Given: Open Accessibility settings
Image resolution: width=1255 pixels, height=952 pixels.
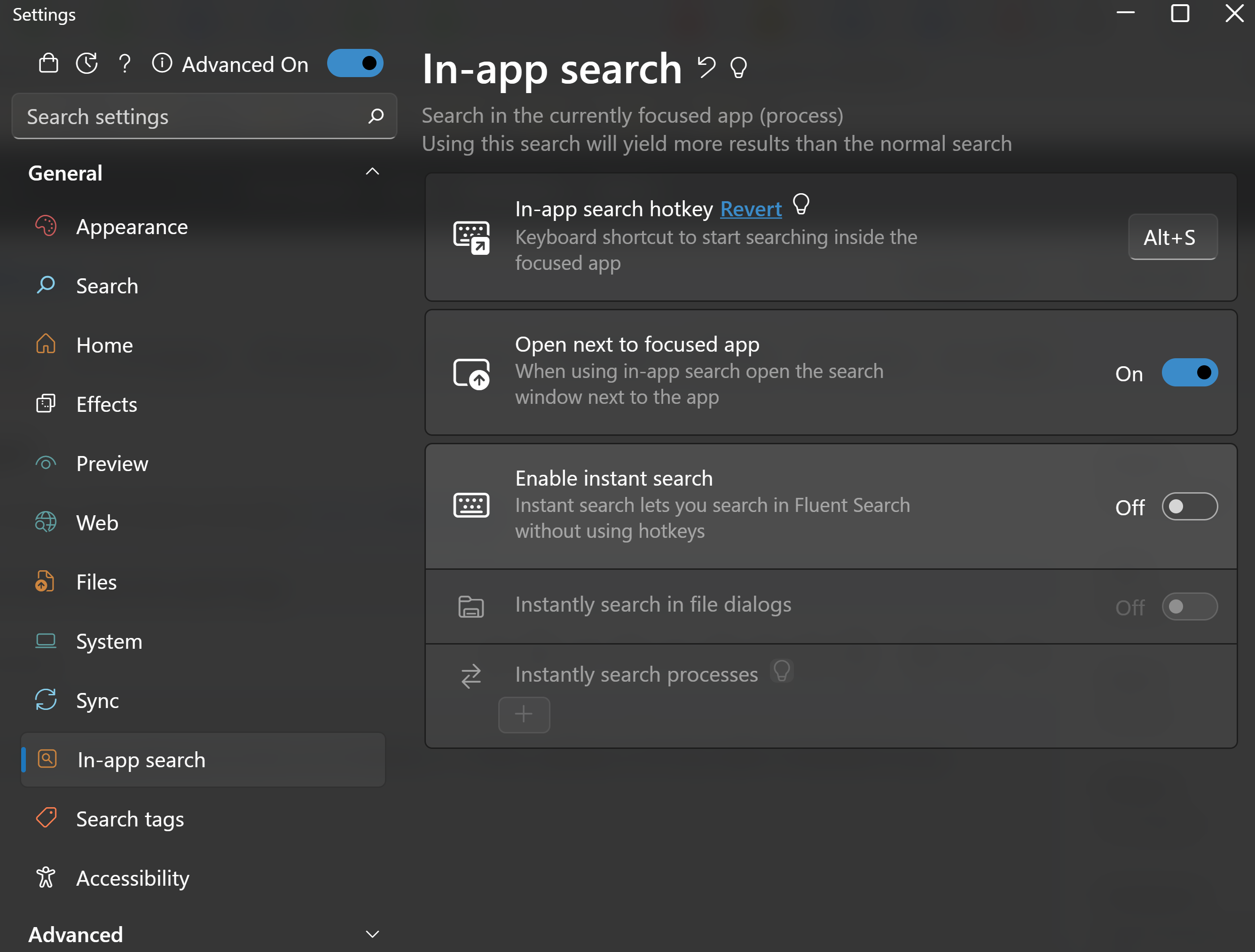Looking at the screenshot, I should 133,878.
